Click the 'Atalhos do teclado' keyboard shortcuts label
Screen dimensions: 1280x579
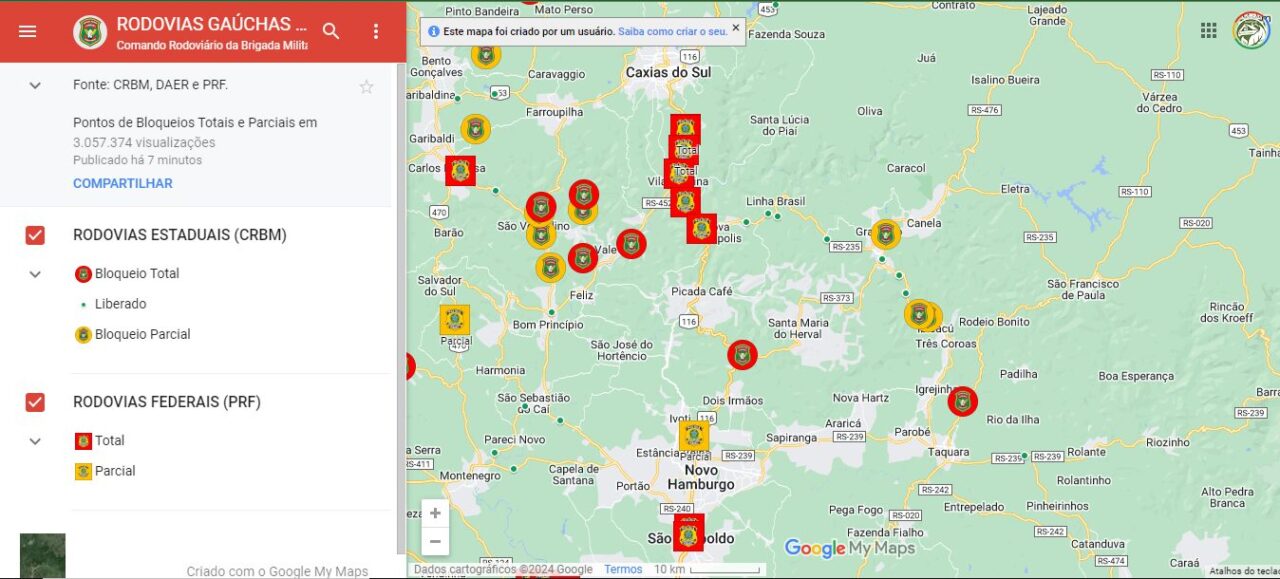[x=1244, y=571]
